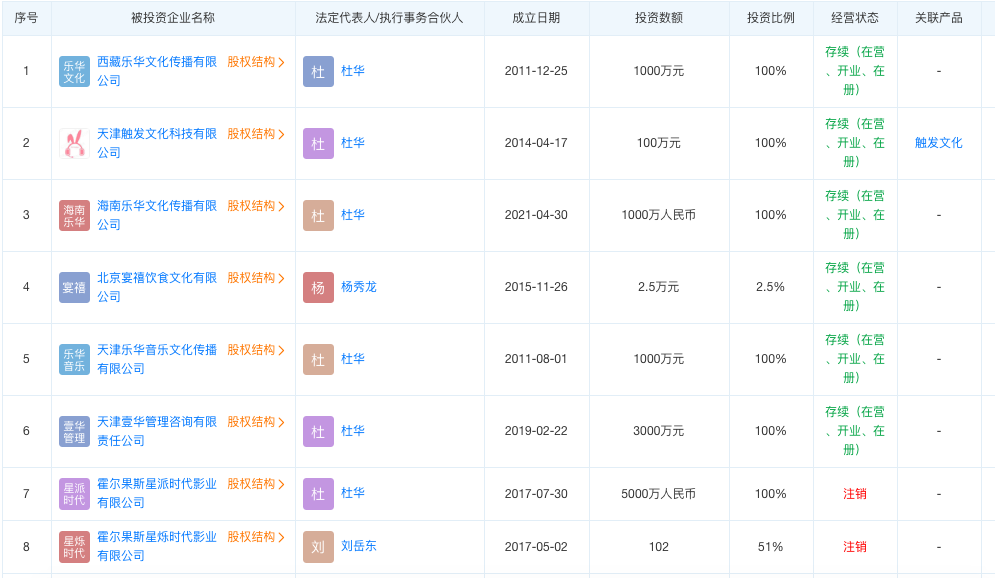Select the 3000万元 investment amount cell

pyautogui.click(x=659, y=431)
